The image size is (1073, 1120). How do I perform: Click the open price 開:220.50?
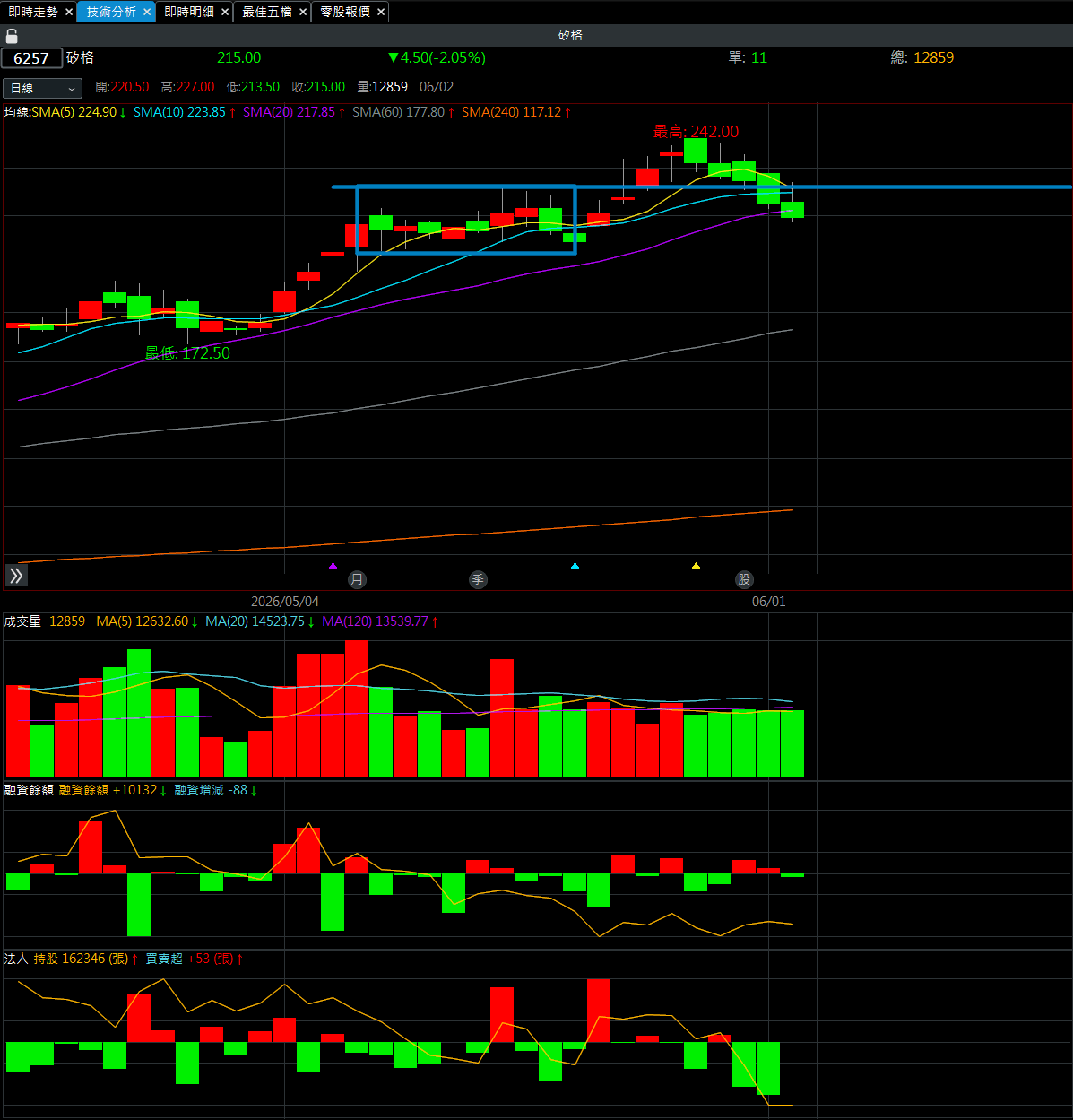coord(122,87)
